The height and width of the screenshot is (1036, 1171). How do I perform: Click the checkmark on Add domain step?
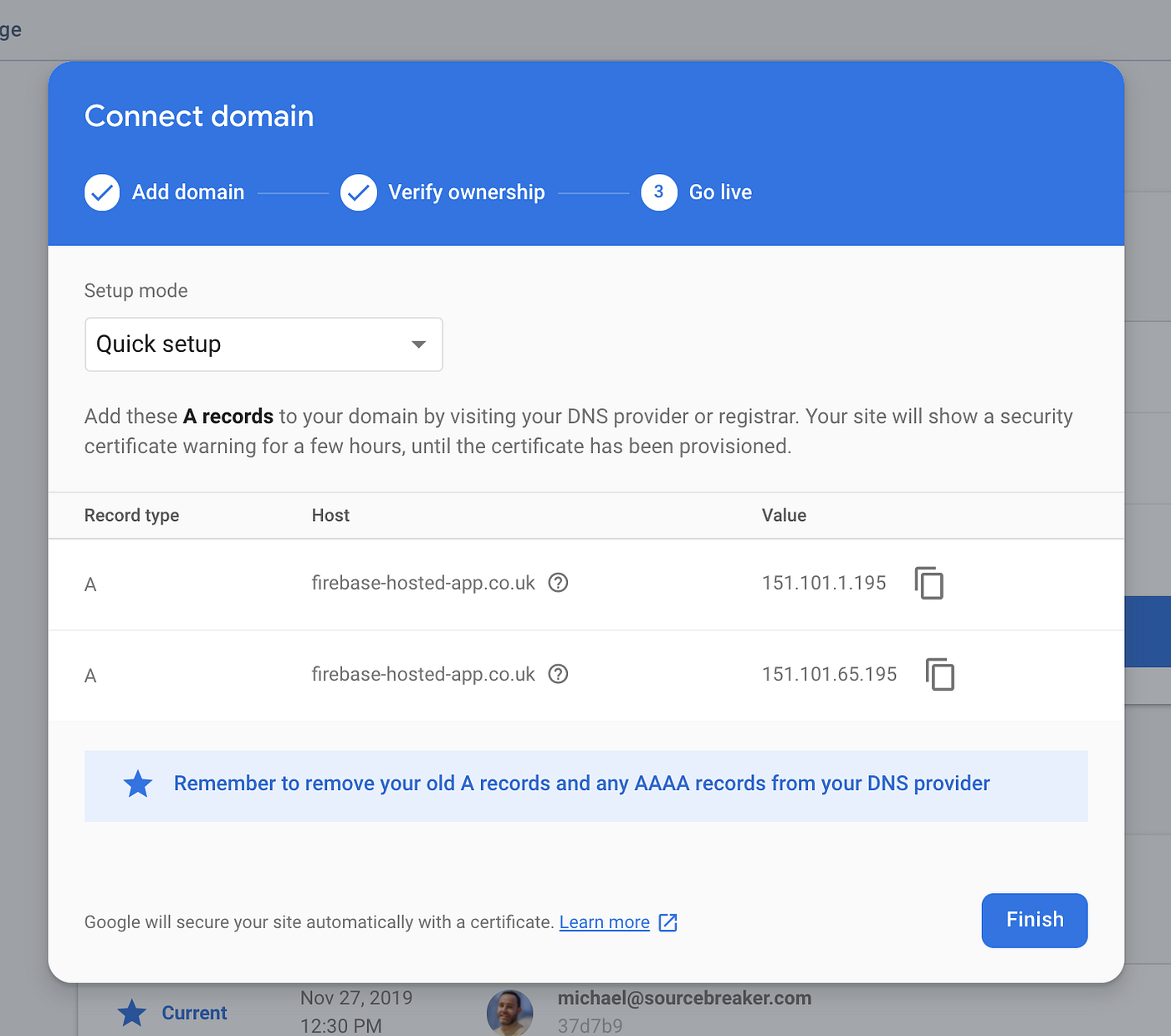point(101,192)
